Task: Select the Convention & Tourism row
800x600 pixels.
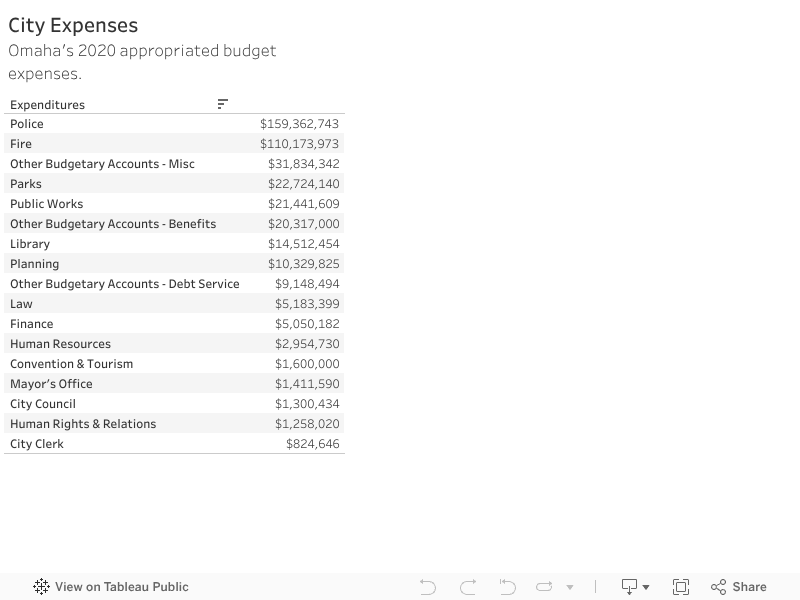Action: [71, 364]
